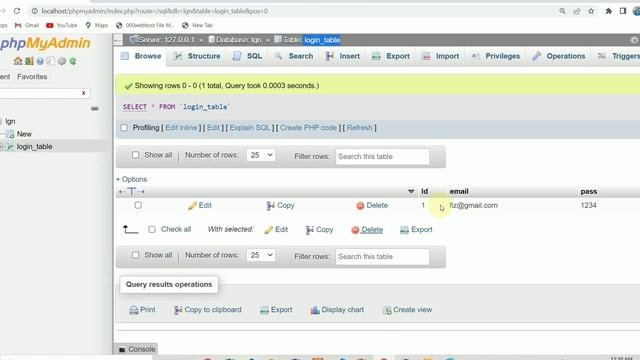The height and width of the screenshot is (360, 640).
Task: Switch to the Browse tab
Action: [141, 56]
